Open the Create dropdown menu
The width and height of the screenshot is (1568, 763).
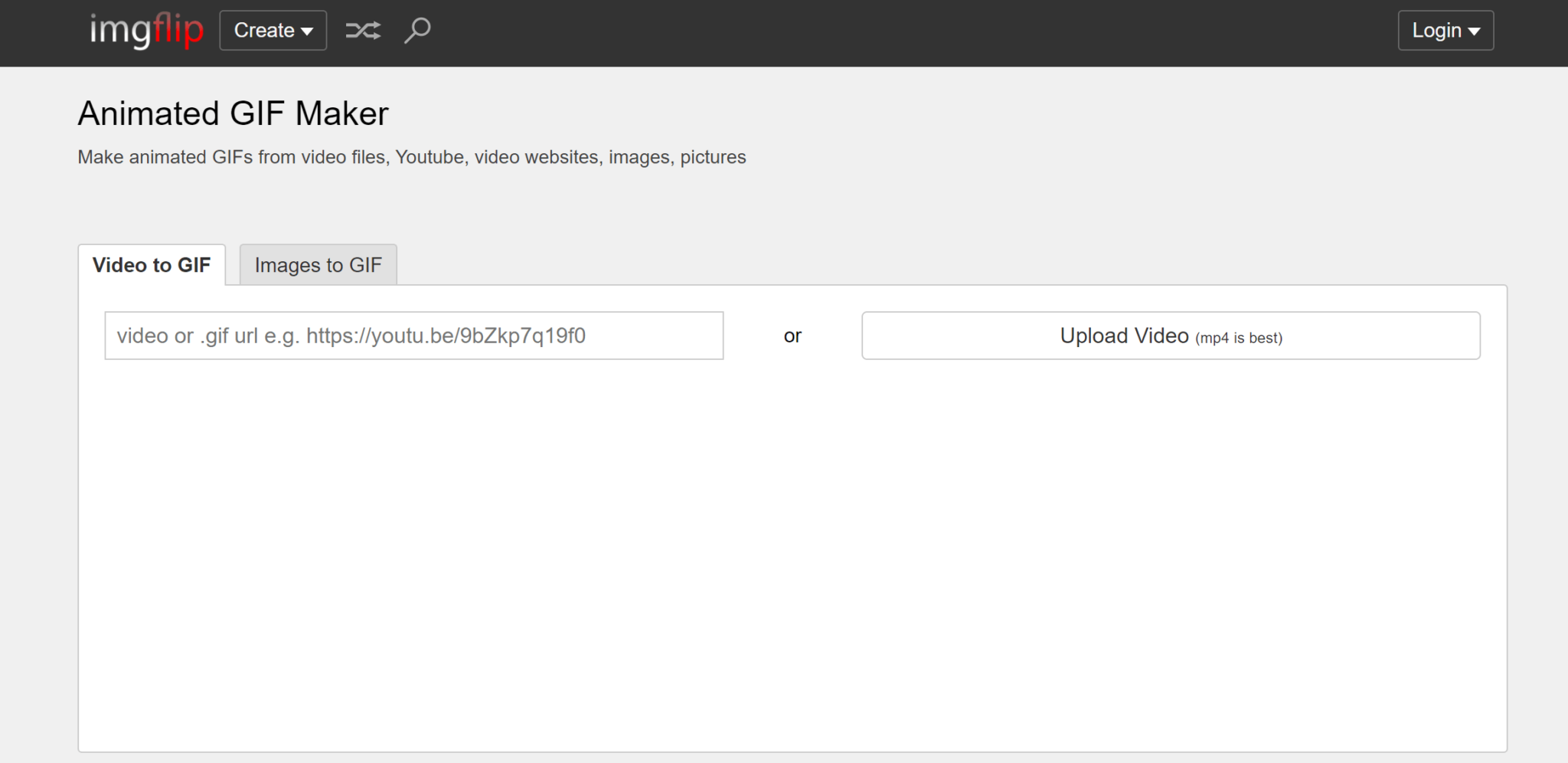pos(273,31)
